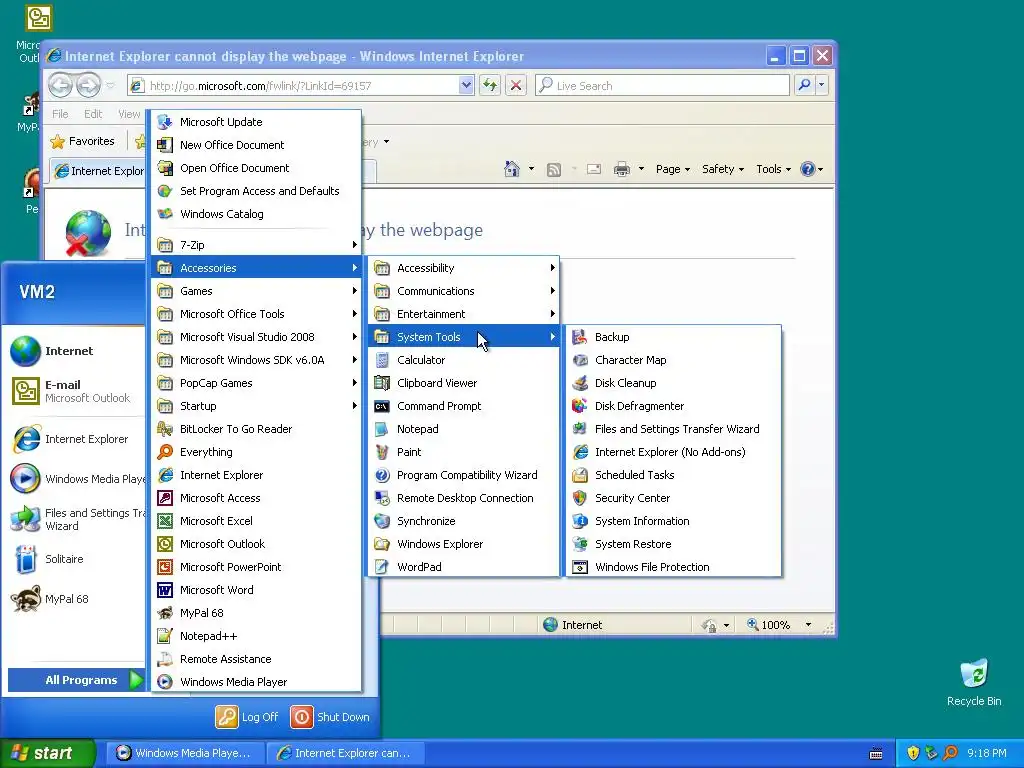The image size is (1024, 768).
Task: Open Disk Defragmenter
Action: pyautogui.click(x=673, y=406)
